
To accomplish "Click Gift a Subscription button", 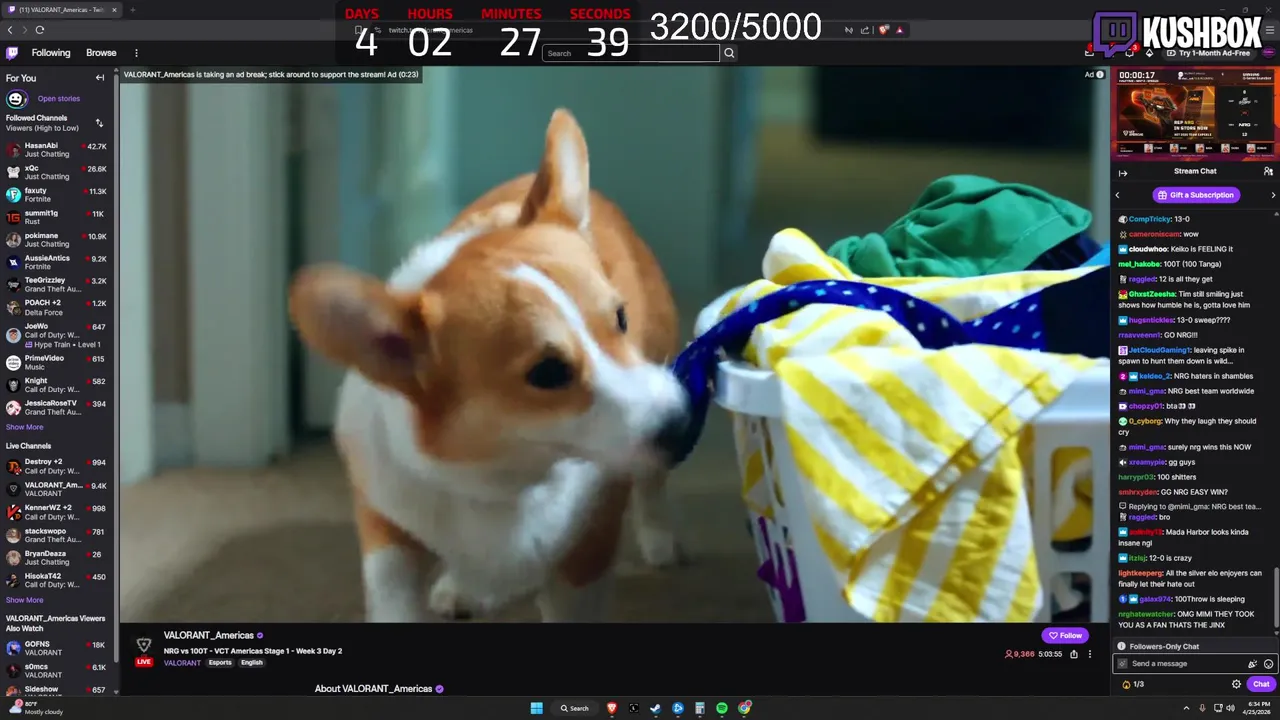I will pyautogui.click(x=1196, y=195).
